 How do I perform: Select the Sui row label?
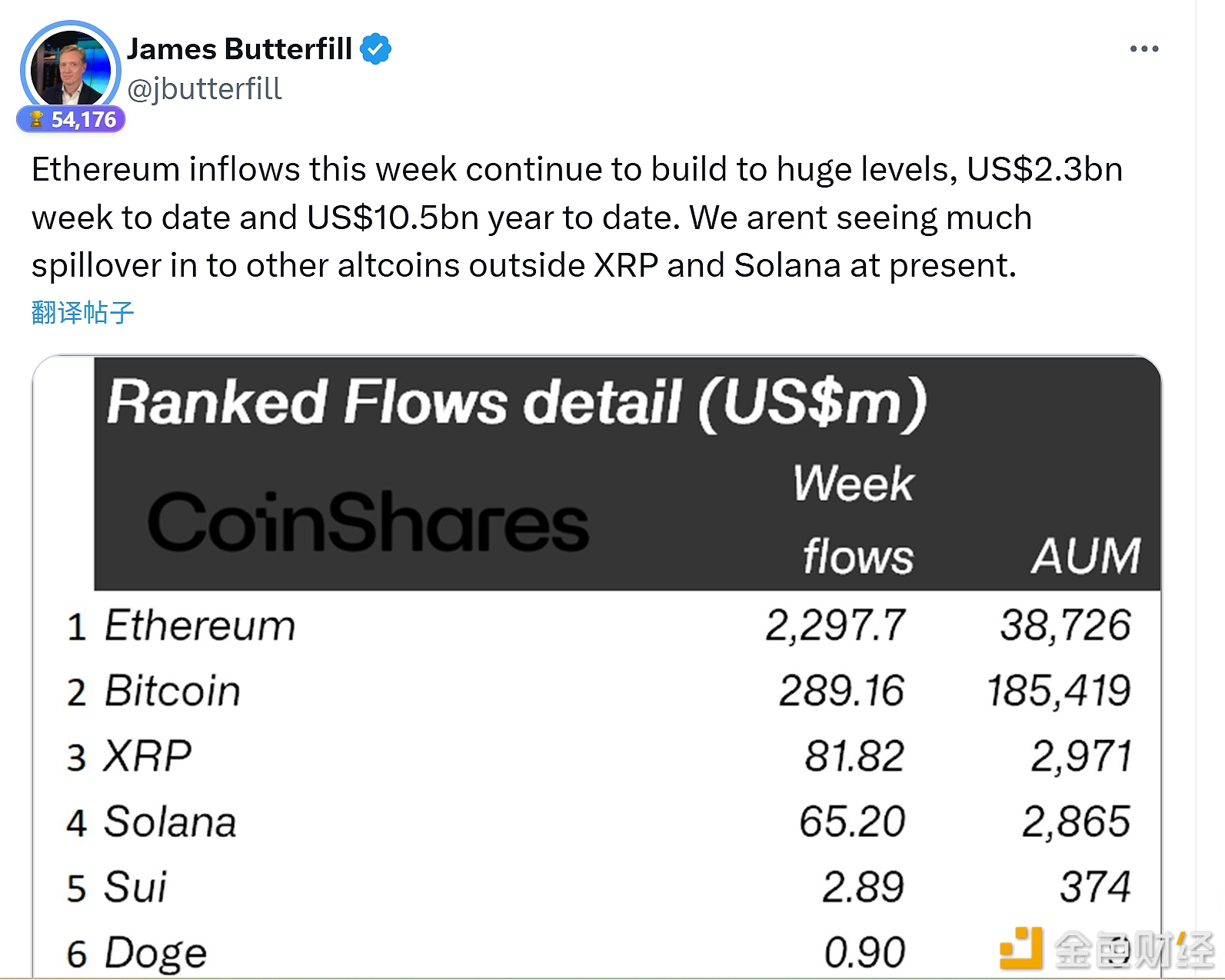pyautogui.click(x=135, y=887)
